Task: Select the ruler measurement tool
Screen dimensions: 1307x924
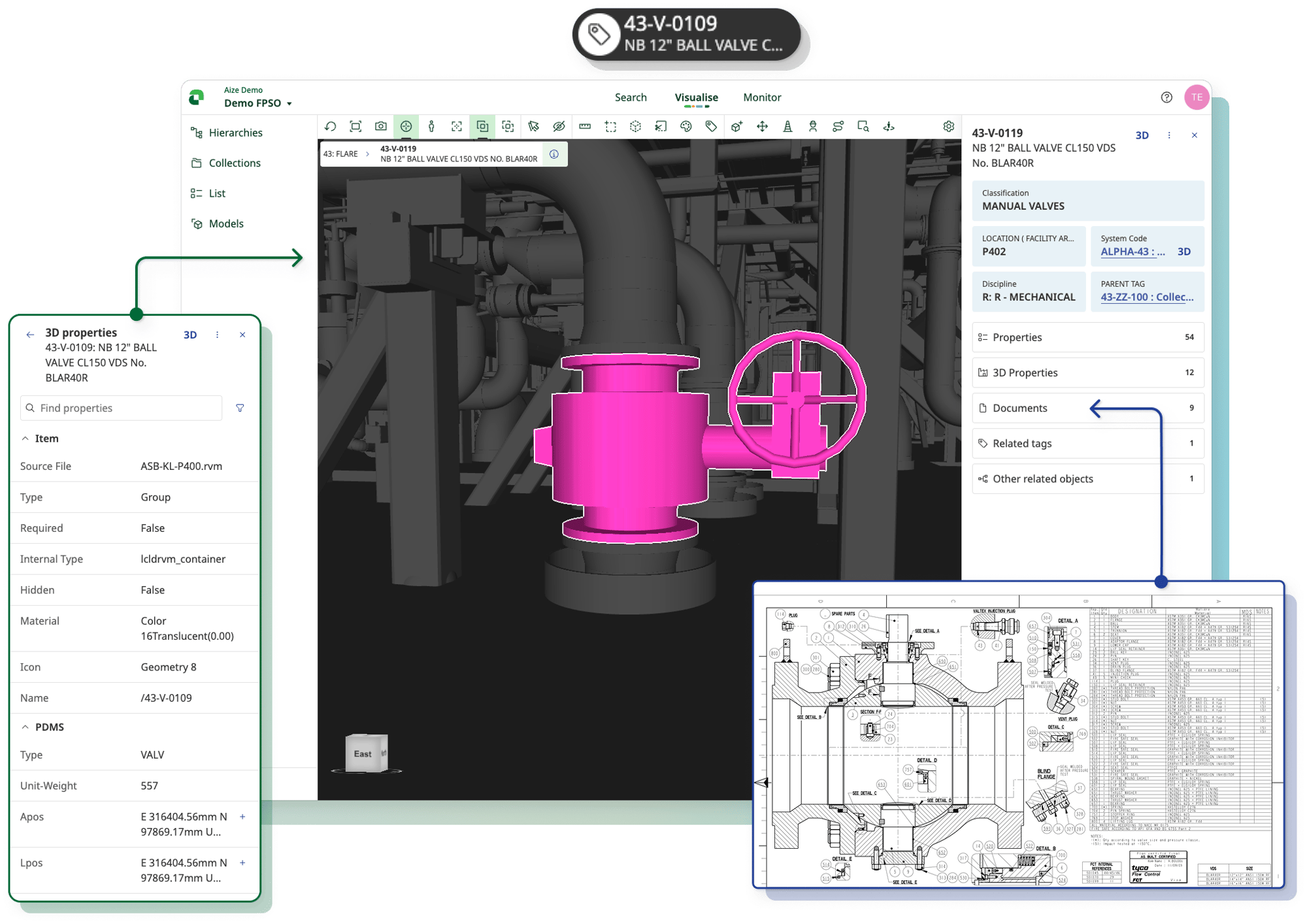Action: (585, 127)
